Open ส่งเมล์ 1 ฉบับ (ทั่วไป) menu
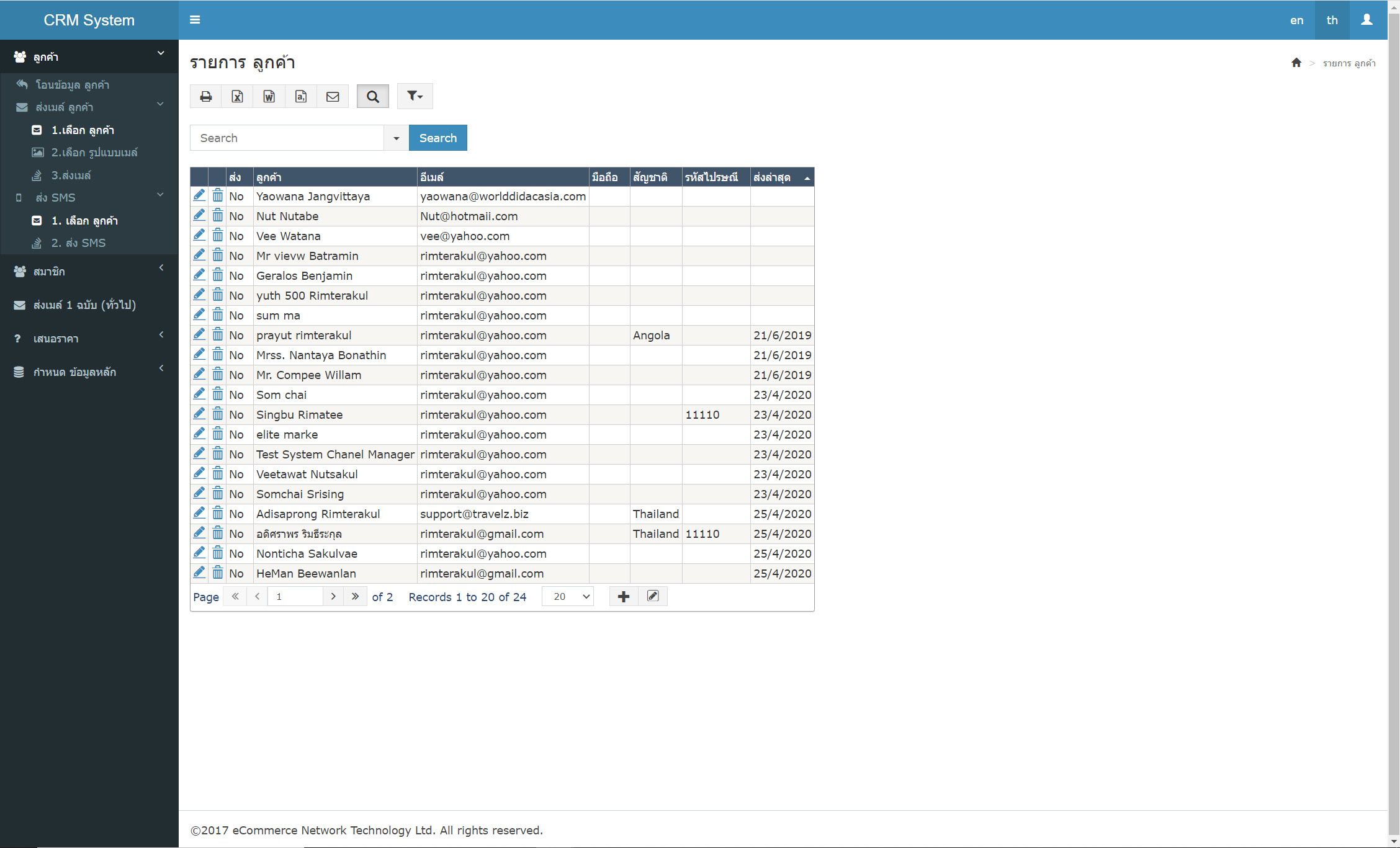Image resolution: width=1400 pixels, height=848 pixels. coord(89,305)
